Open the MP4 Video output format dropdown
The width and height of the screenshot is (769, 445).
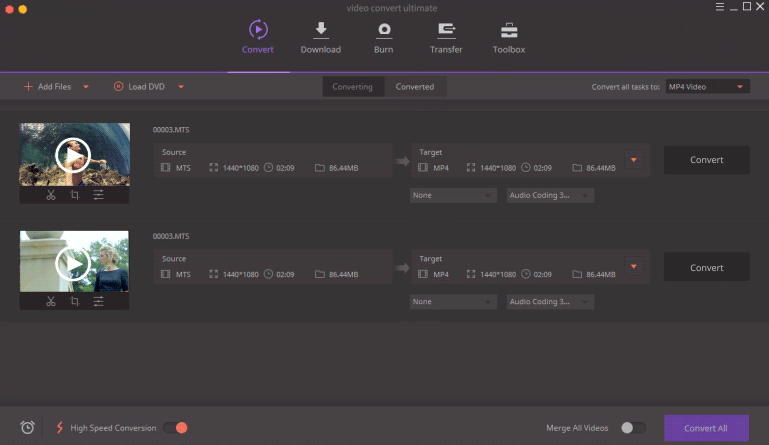pyautogui.click(x=707, y=87)
